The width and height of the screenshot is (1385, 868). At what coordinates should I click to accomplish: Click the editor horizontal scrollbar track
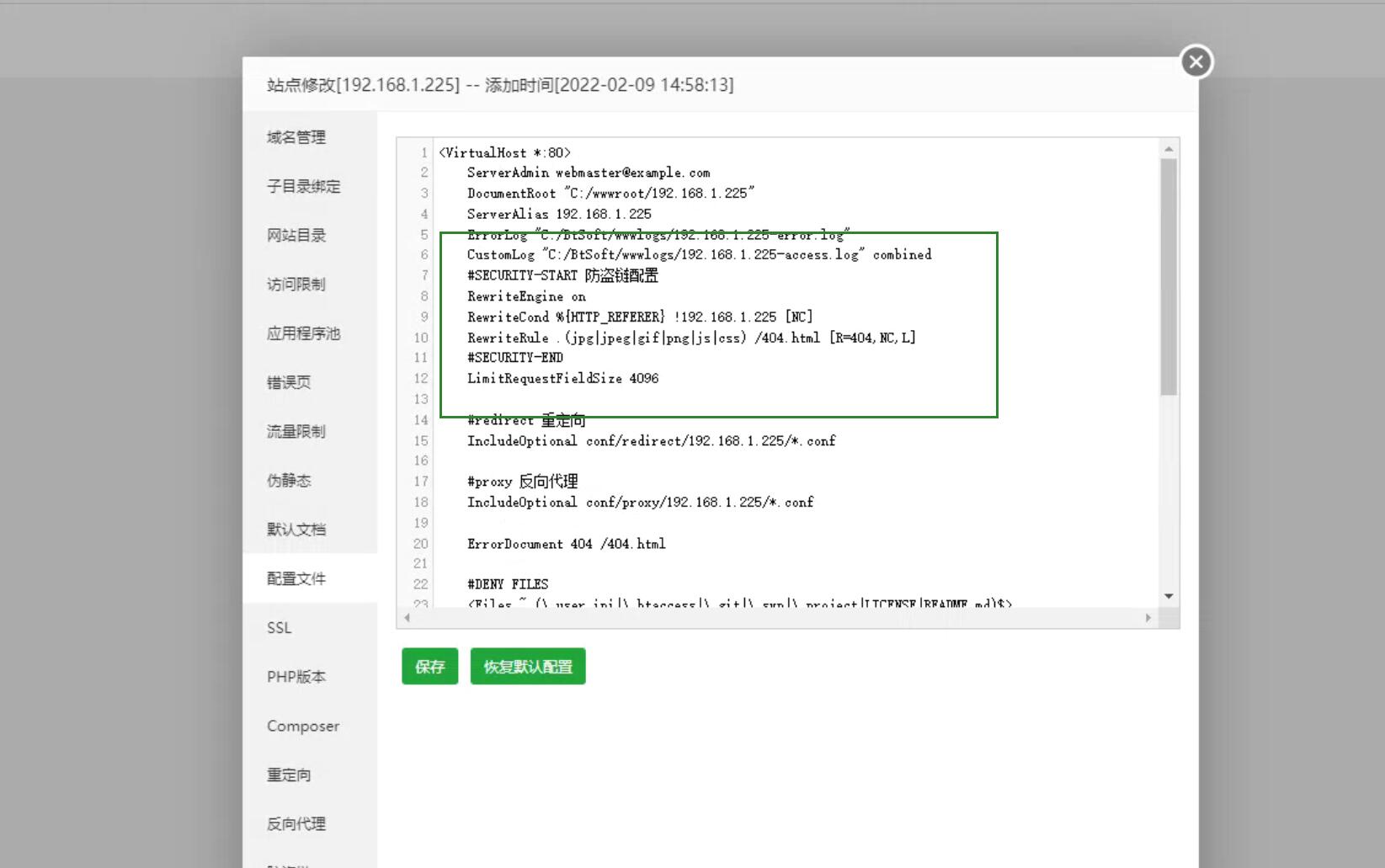pyautogui.click(x=777, y=617)
